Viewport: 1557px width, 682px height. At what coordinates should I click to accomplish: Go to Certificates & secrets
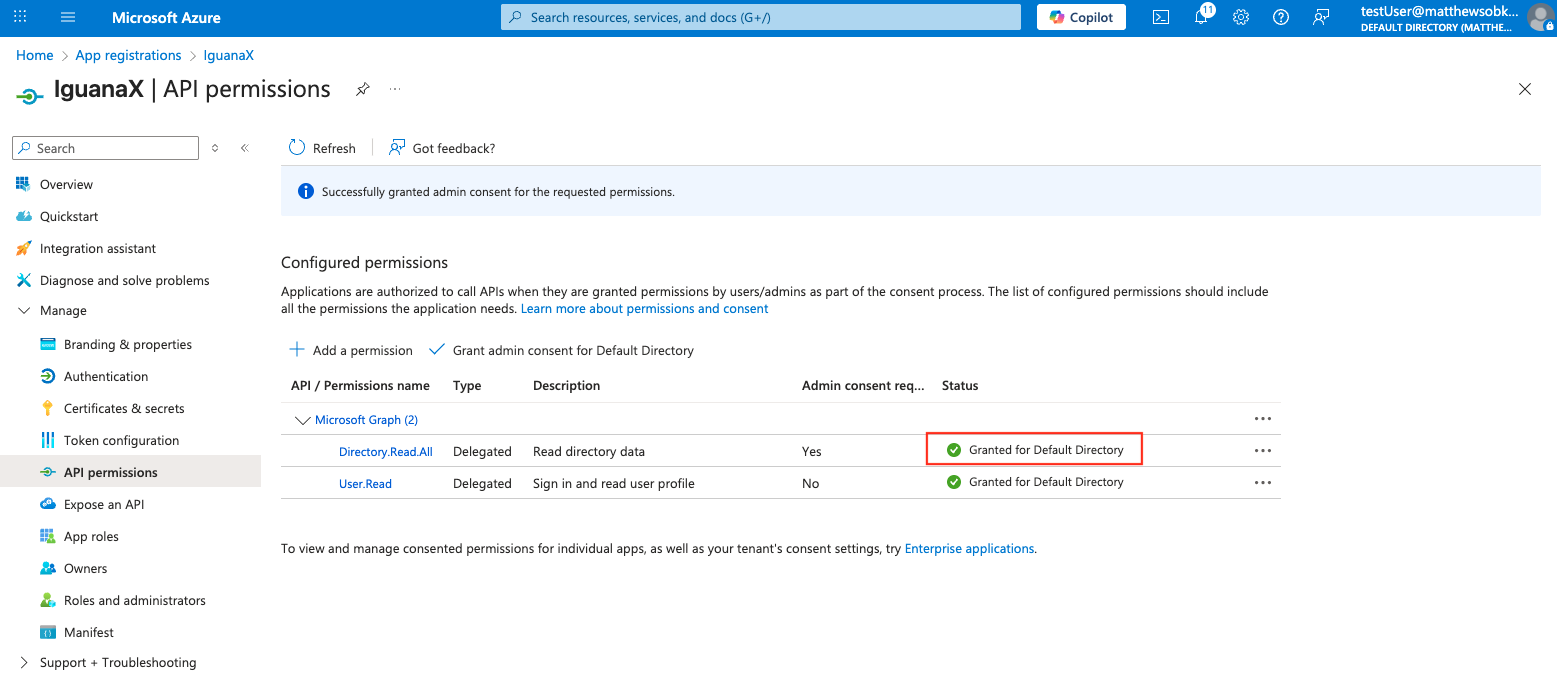tap(124, 408)
